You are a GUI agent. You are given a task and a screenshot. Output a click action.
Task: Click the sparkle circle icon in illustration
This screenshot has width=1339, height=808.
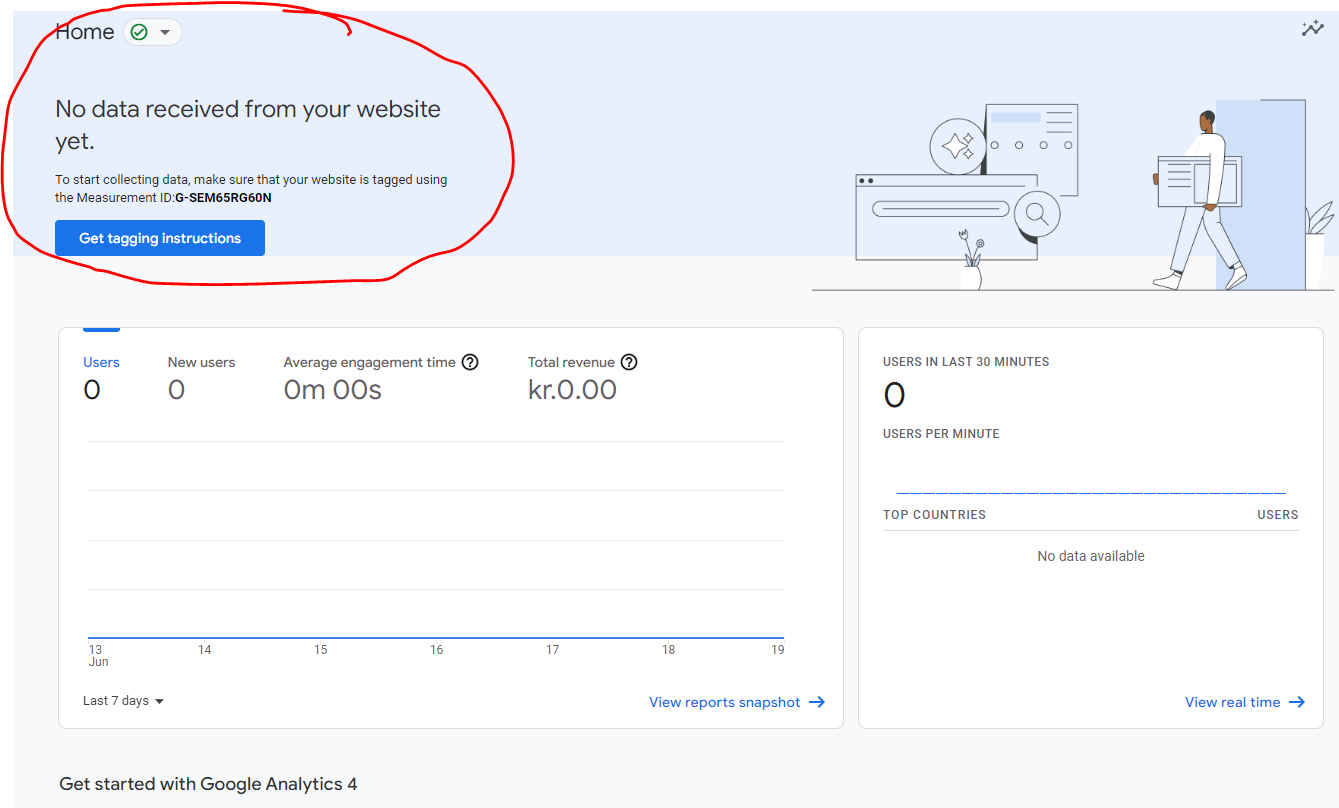coord(957,147)
